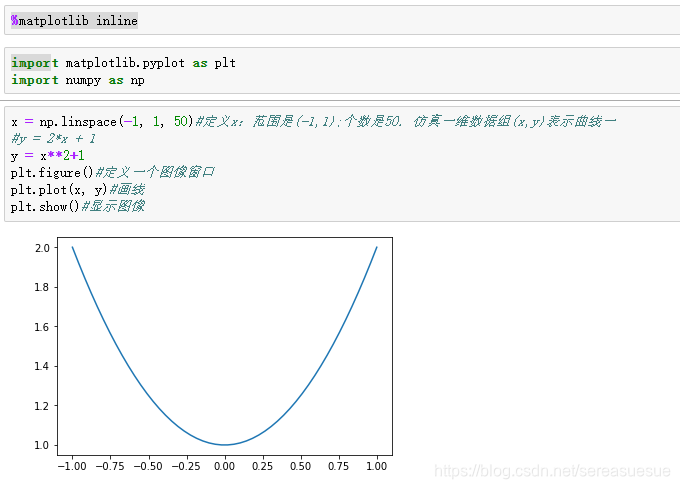Click x-axis tick label -0.25

pos(186,466)
